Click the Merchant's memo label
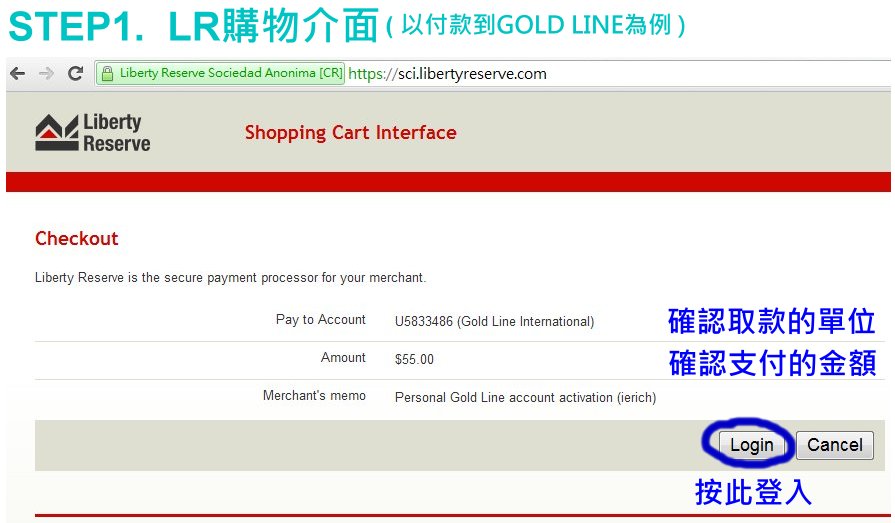 [314, 395]
